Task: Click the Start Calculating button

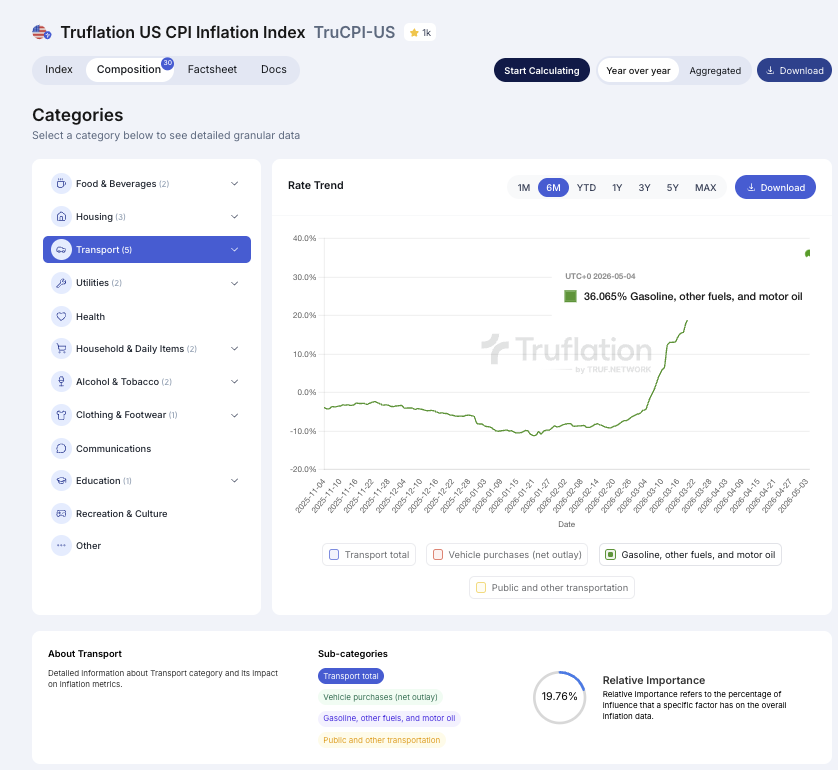Action: coord(542,71)
